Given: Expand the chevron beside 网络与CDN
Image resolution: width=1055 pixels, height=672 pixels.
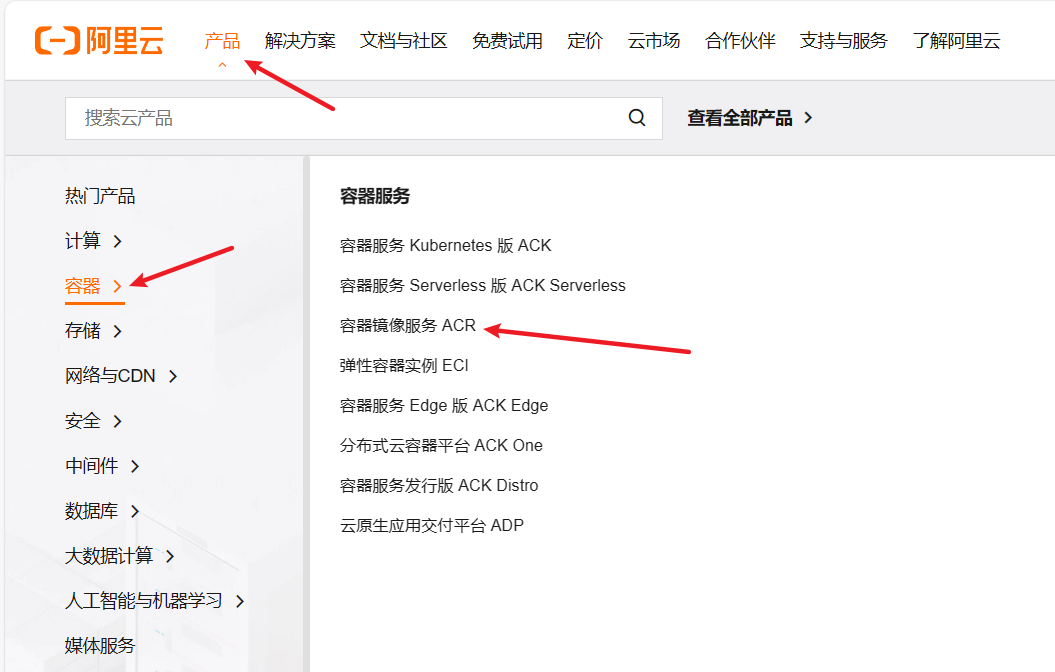Looking at the screenshot, I should coord(173,376).
